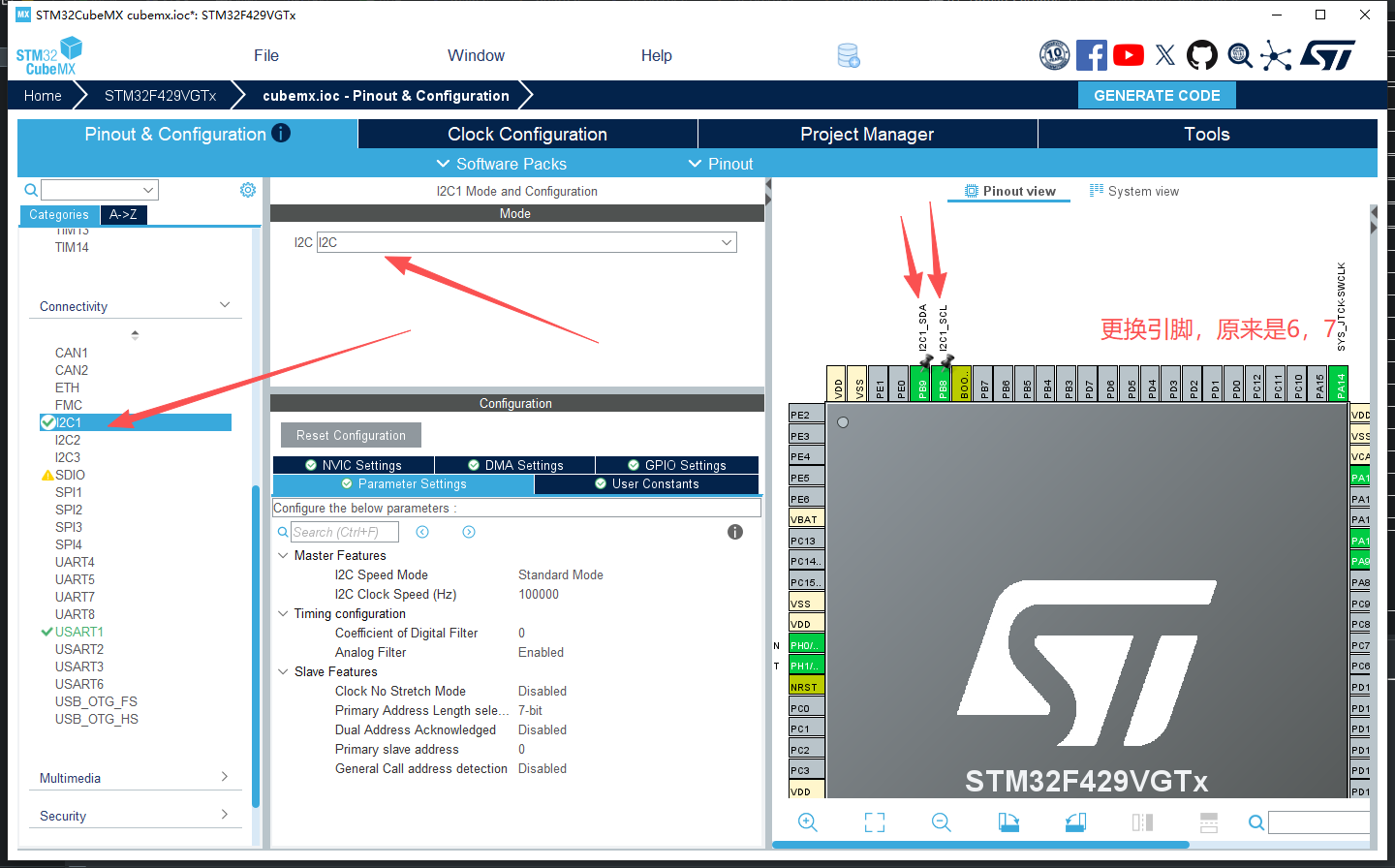Click the pin search field under chip view

click(x=1319, y=822)
